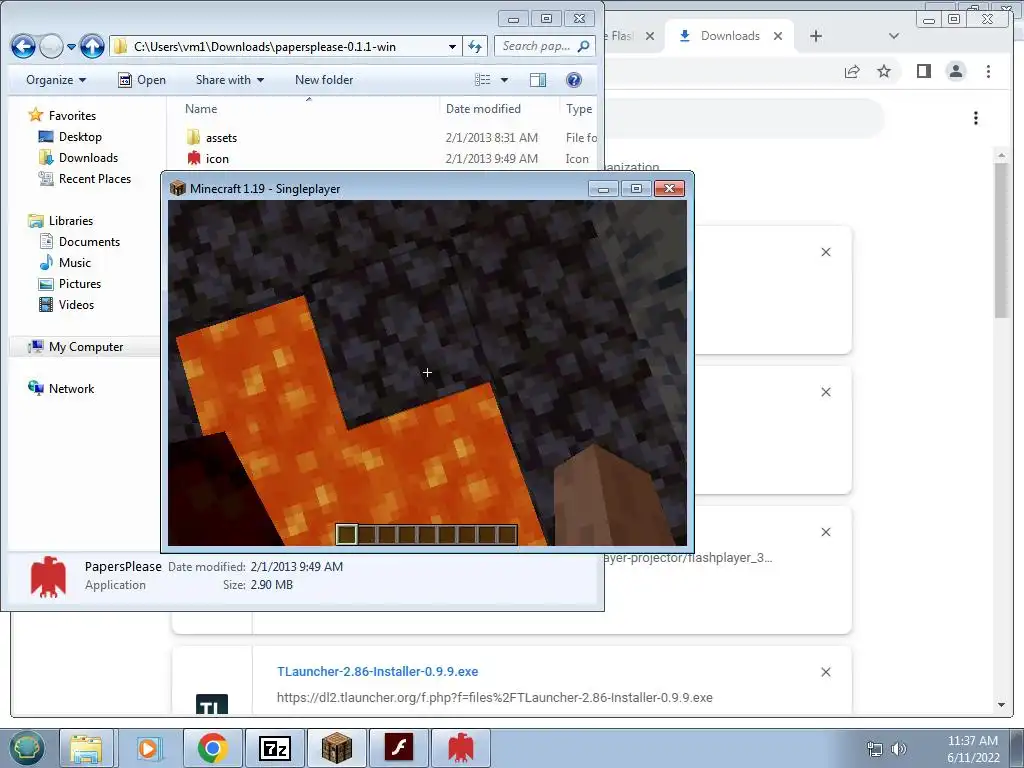
Task: Select Libraries in navigation pane
Action: [71, 221]
